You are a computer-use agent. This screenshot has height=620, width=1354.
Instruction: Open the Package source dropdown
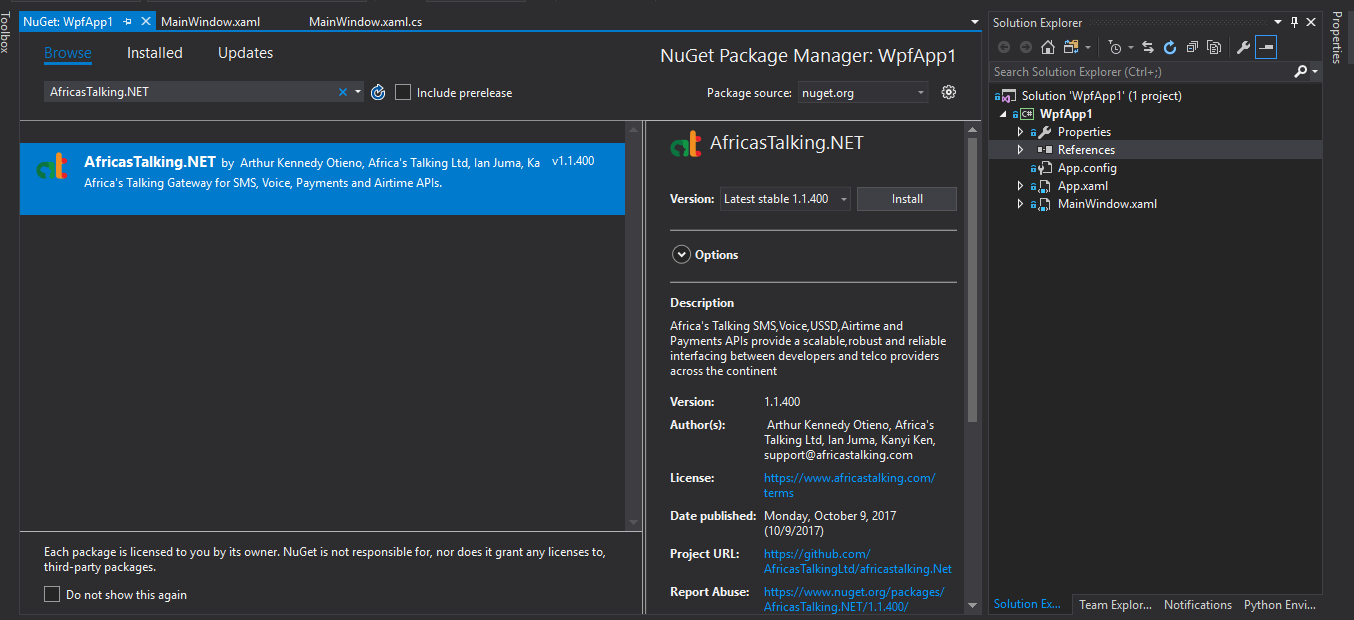[x=864, y=92]
